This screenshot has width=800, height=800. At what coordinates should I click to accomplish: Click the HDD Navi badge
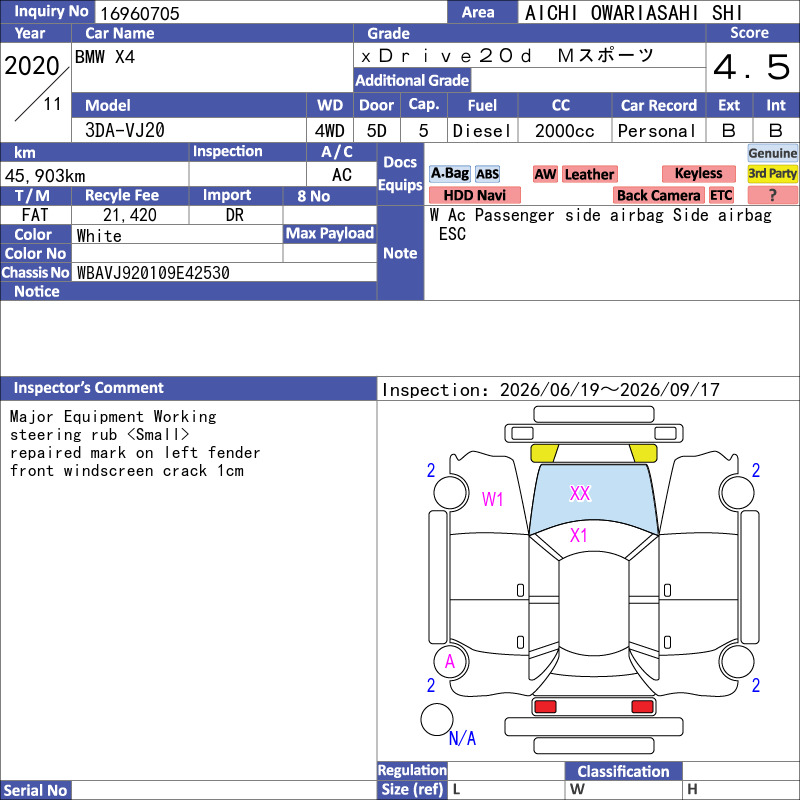(x=474, y=195)
